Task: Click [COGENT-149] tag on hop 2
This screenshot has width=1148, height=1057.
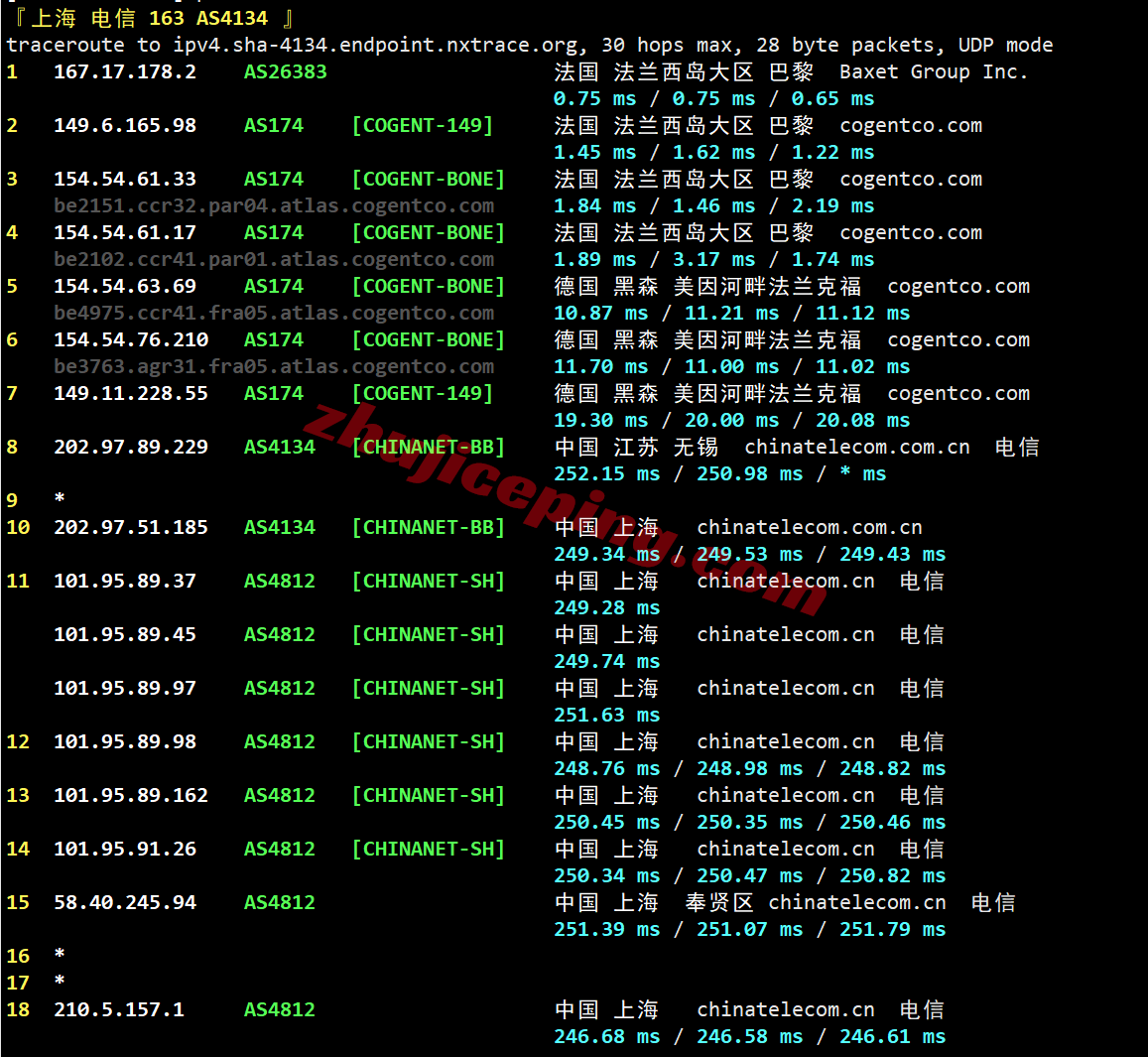Action: coord(423,125)
